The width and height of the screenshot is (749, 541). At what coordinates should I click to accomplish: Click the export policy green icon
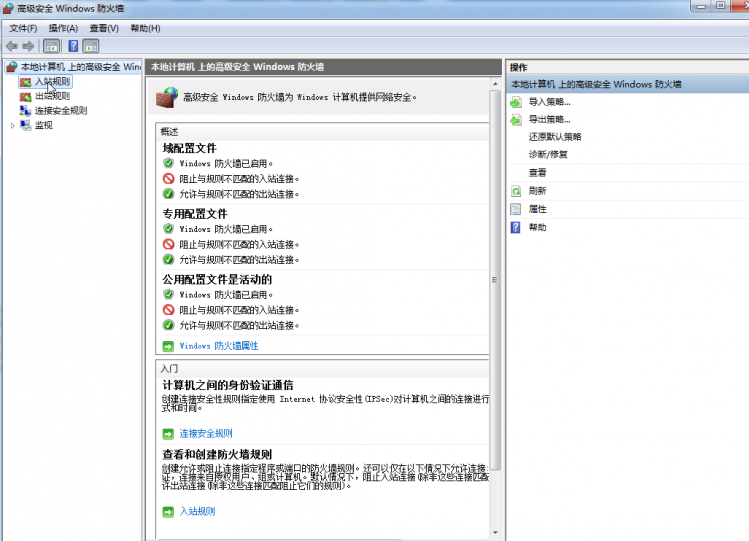tap(516, 120)
